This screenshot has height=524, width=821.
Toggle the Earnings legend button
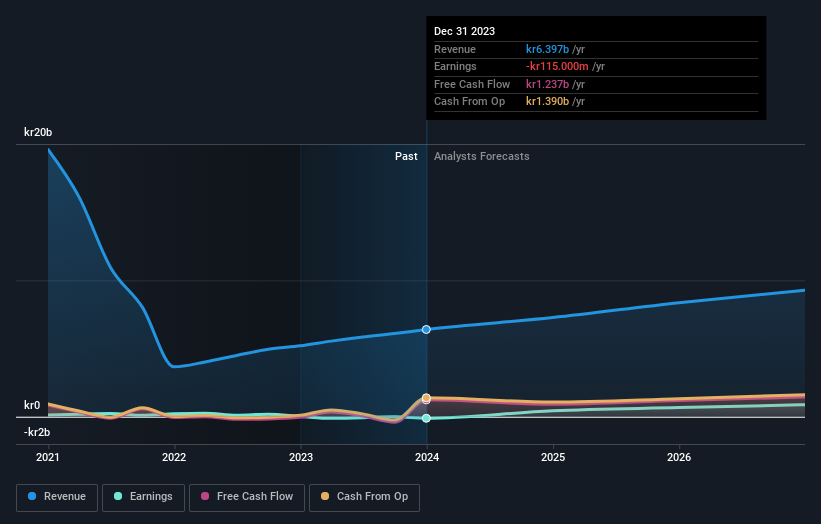pos(143,497)
